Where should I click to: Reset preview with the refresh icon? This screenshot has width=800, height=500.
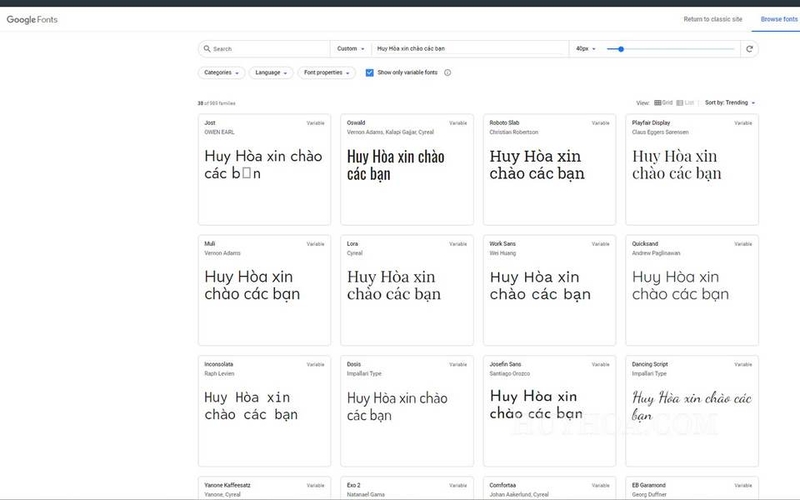click(749, 49)
